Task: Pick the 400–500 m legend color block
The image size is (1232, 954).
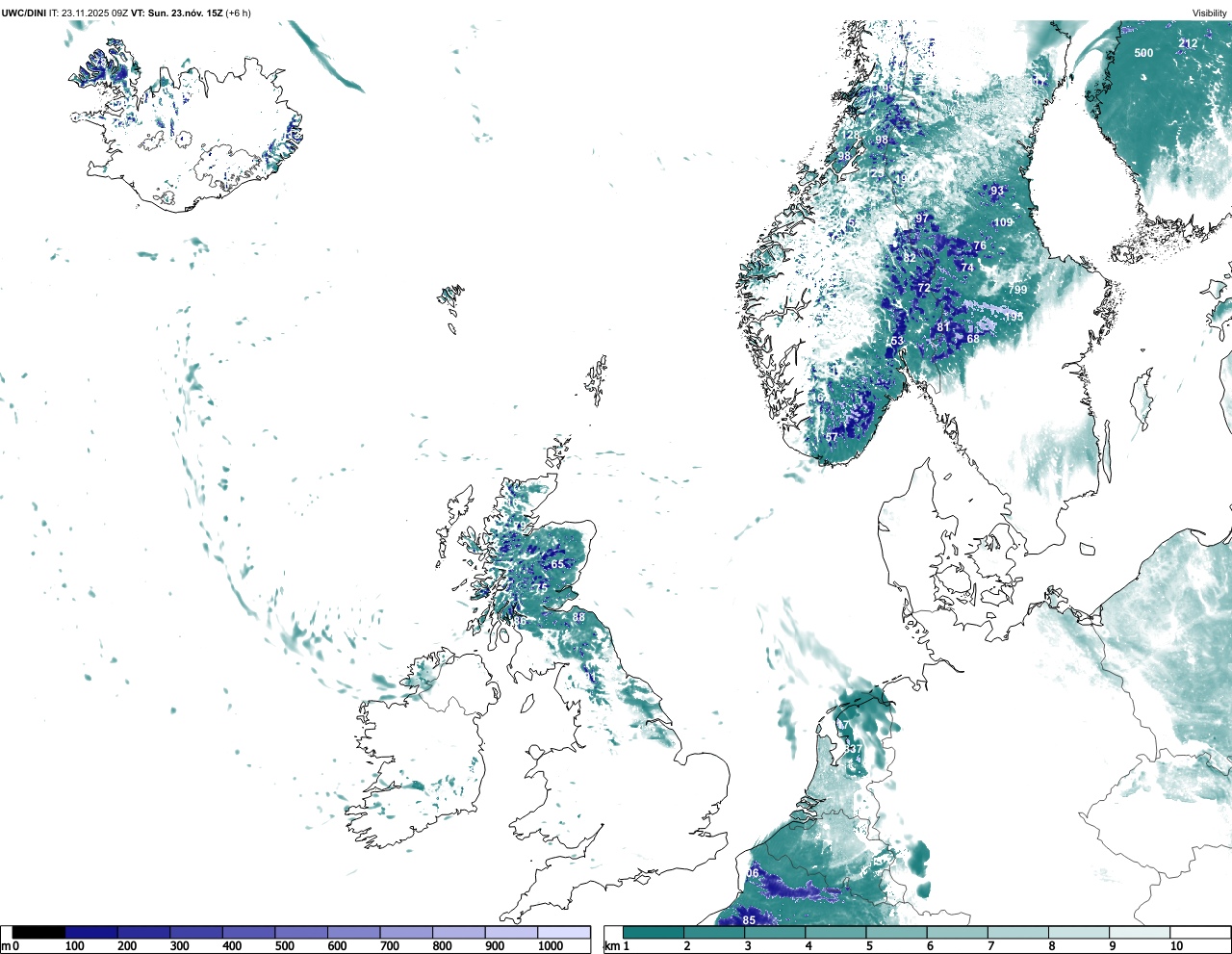Action: coord(249,932)
